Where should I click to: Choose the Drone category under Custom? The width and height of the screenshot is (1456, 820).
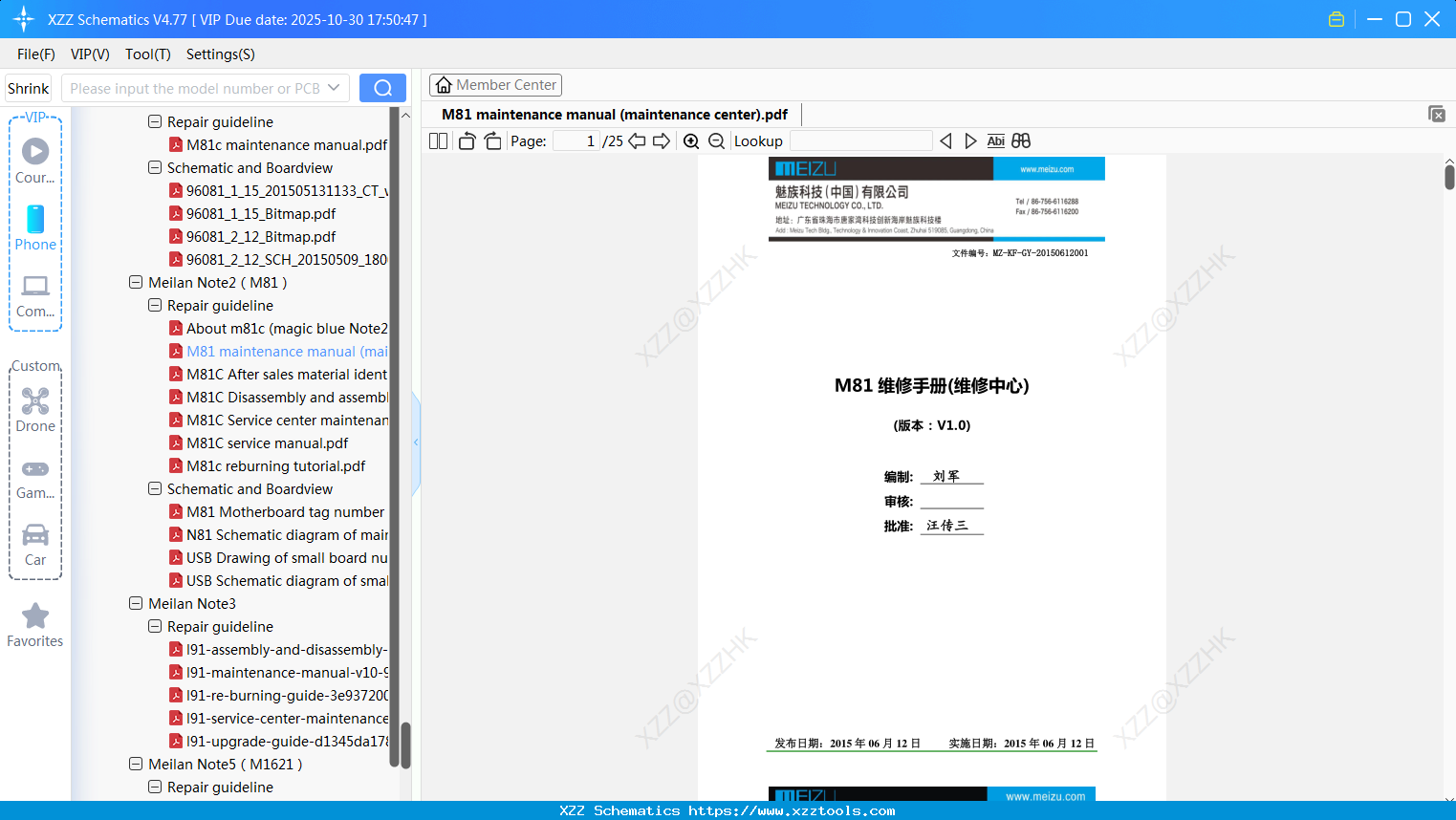35,410
